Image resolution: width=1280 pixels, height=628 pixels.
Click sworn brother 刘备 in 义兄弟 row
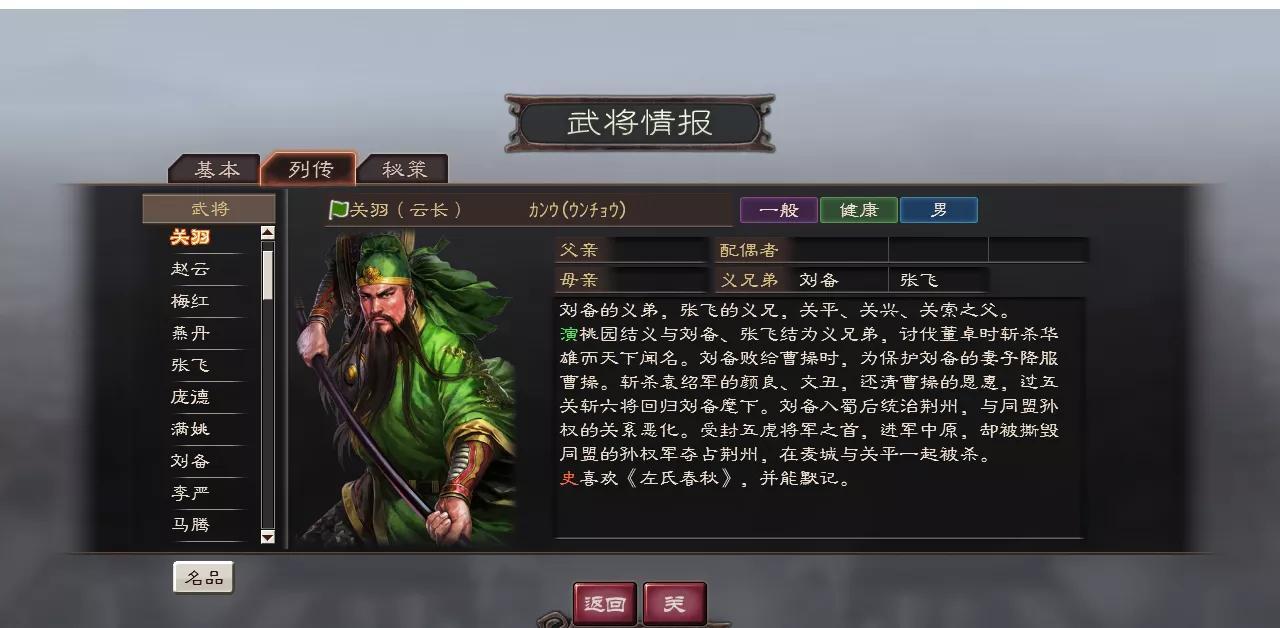[x=819, y=280]
